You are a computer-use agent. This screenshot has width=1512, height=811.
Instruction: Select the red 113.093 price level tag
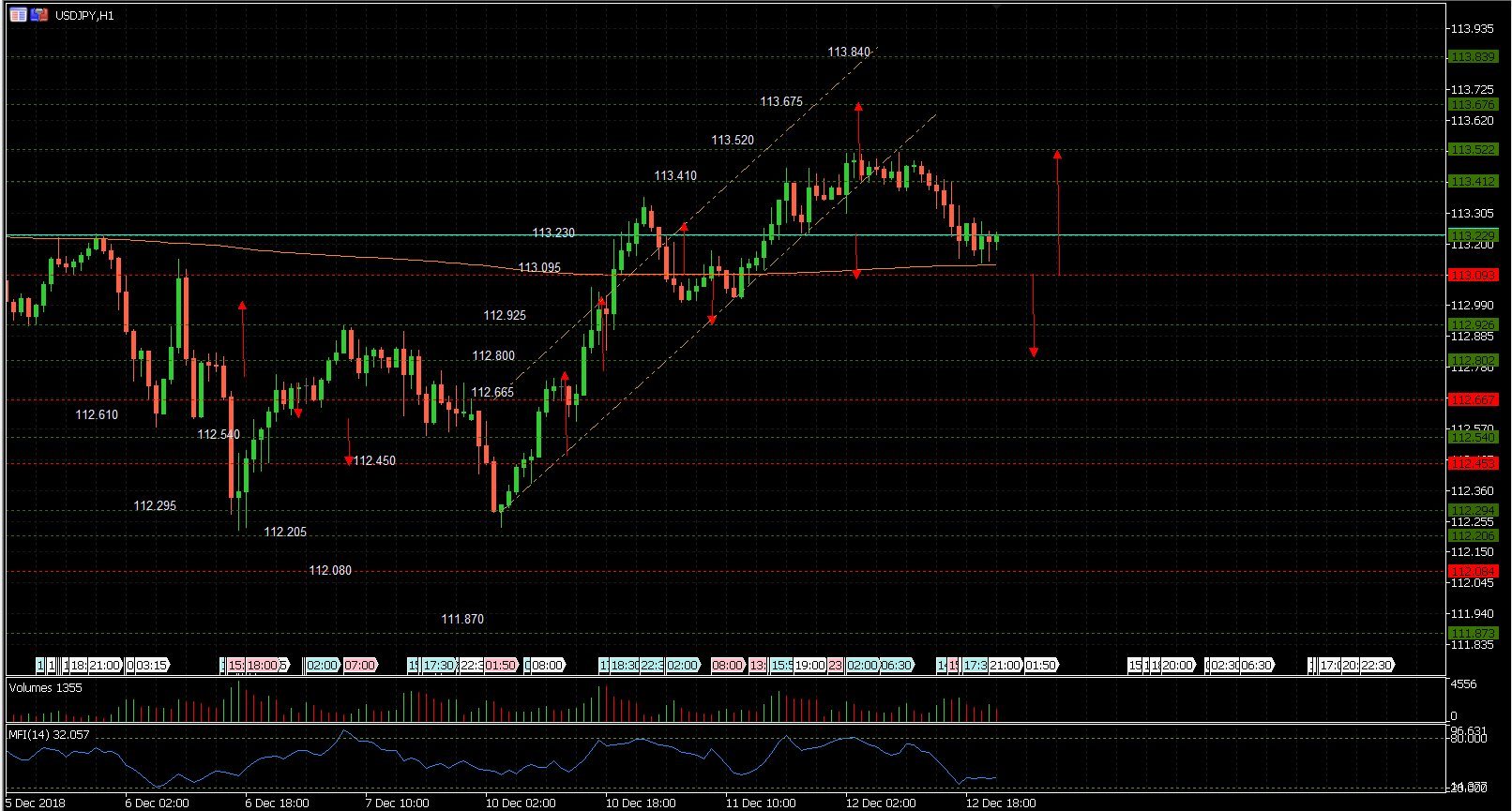[1473, 275]
